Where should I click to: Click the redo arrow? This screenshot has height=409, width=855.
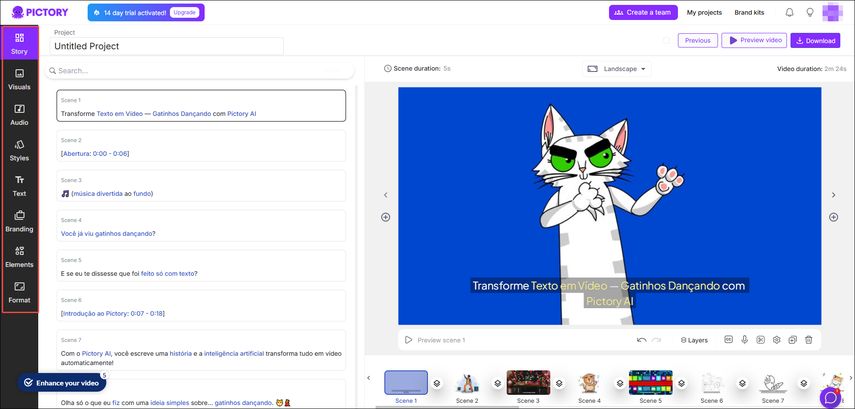tap(657, 340)
